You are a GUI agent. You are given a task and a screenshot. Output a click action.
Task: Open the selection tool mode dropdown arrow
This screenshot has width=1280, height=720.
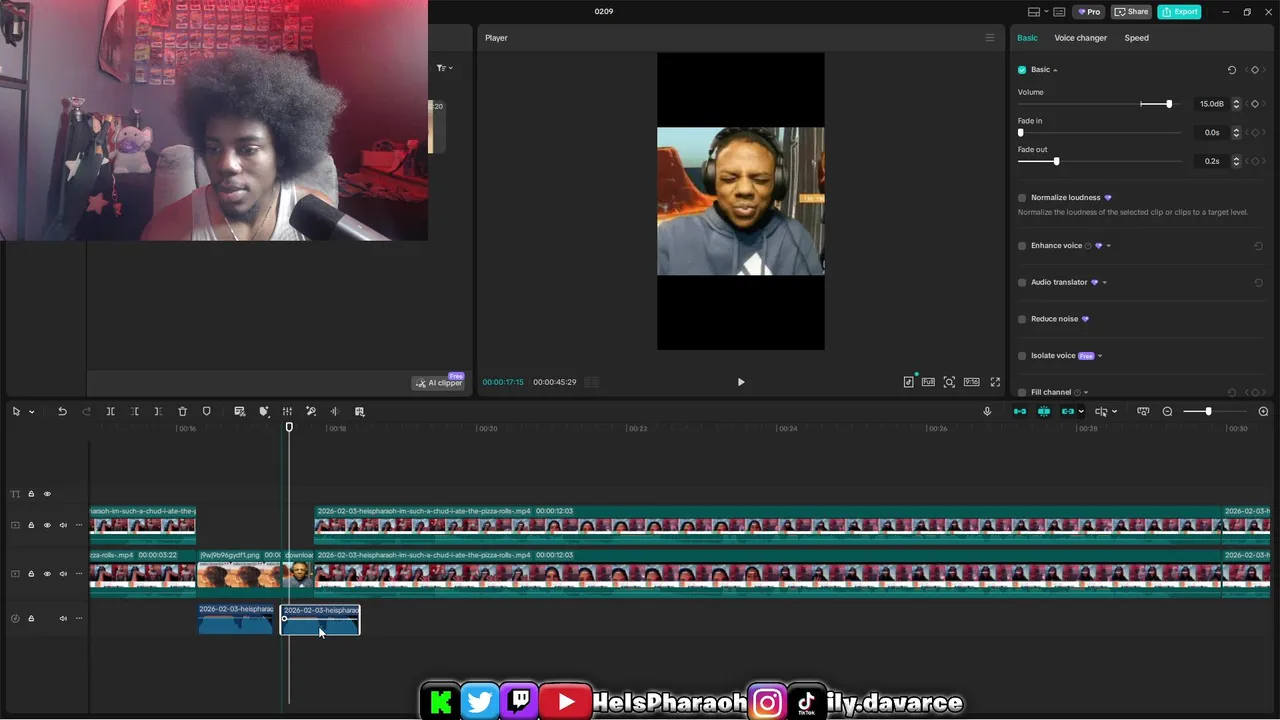coord(32,412)
